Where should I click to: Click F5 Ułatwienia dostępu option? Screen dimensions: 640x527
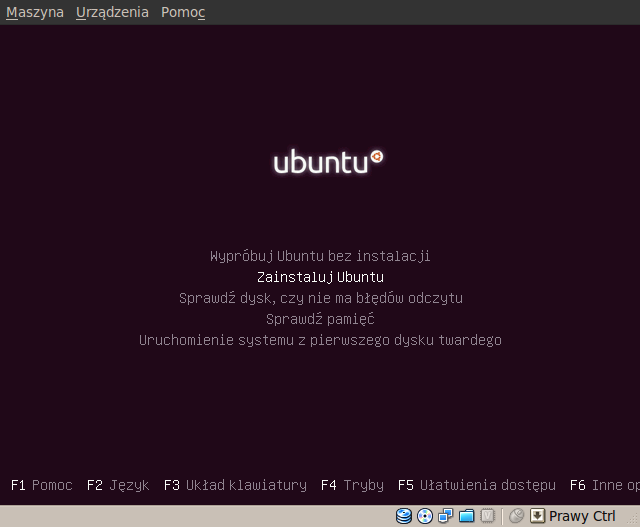[477, 485]
